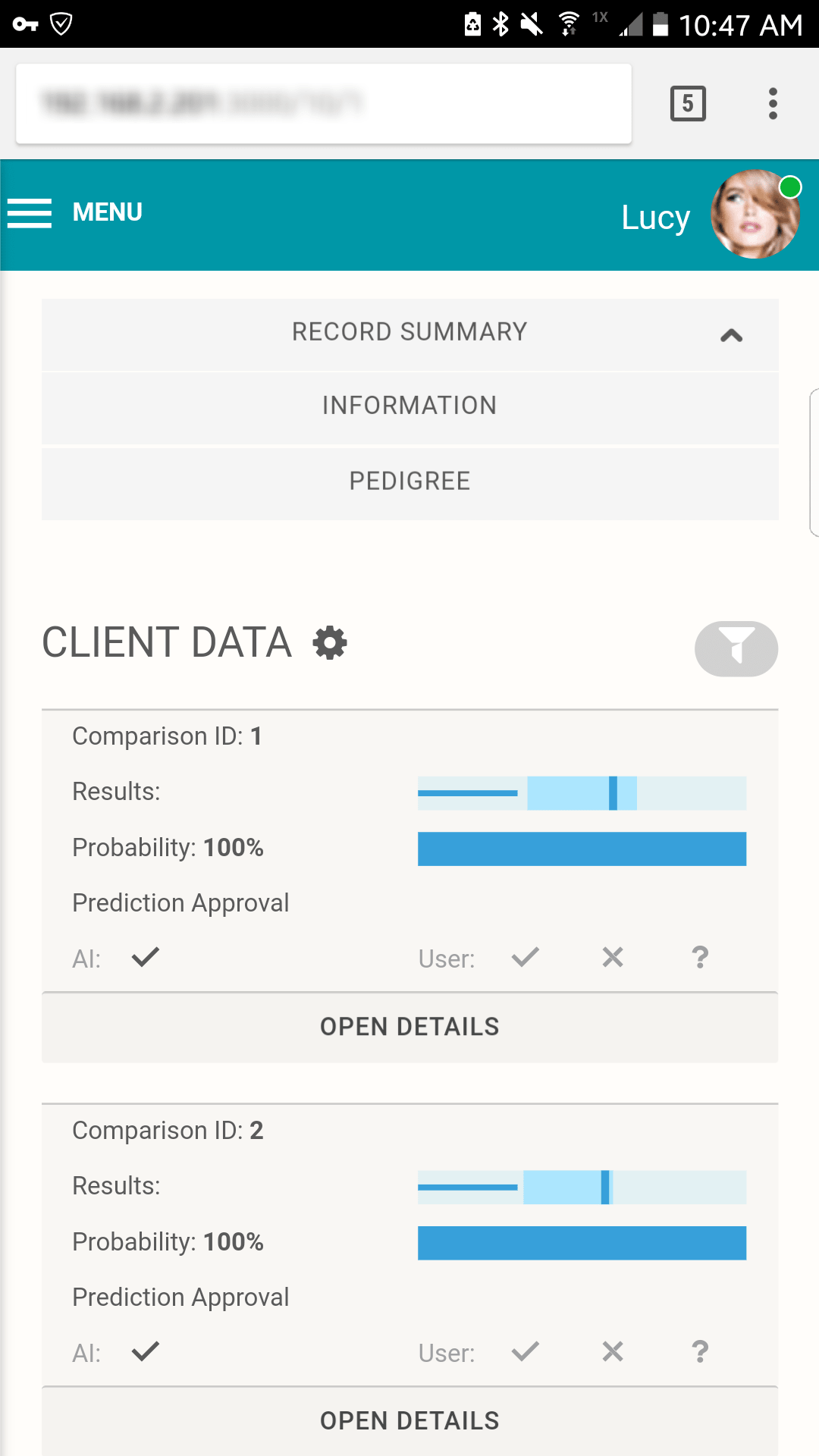Select the Information tab
Image resolution: width=819 pixels, height=1456 pixels.
pos(410,406)
